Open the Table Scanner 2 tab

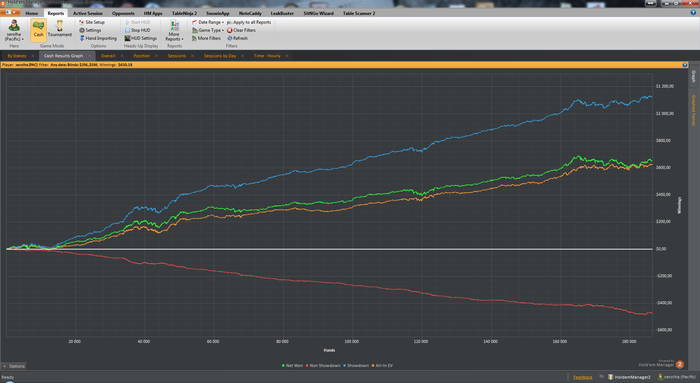[359, 13]
